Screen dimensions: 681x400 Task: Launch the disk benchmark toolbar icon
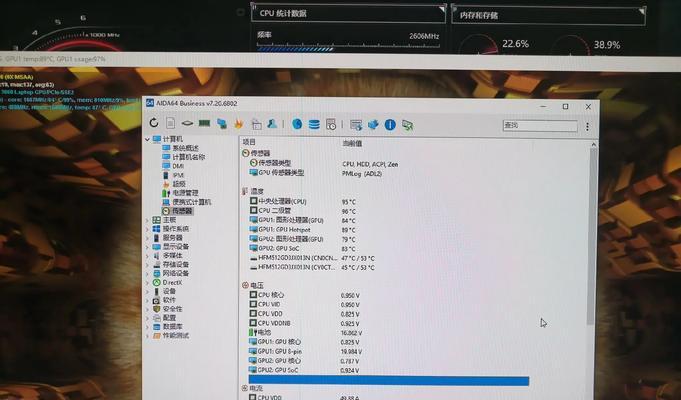(187, 123)
